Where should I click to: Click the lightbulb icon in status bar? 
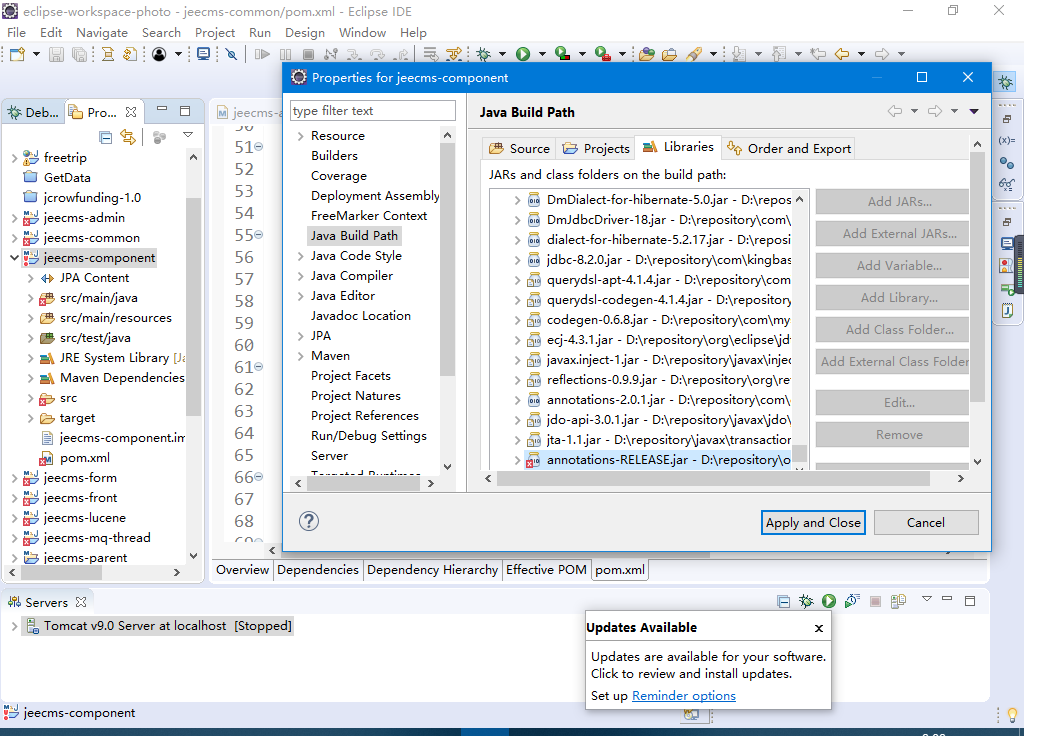(1012, 714)
